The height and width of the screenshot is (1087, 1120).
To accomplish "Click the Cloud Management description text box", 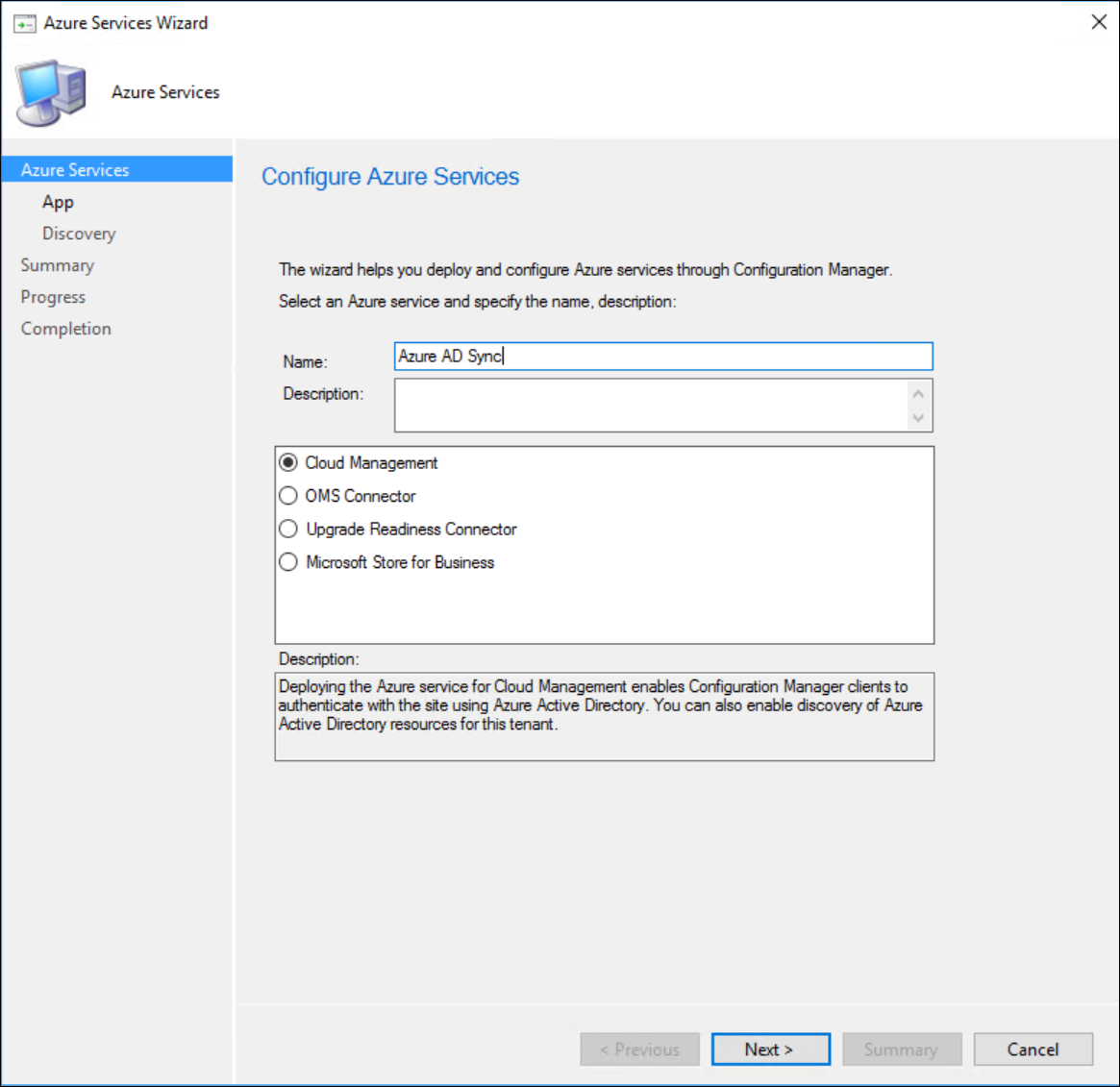I will pos(605,716).
